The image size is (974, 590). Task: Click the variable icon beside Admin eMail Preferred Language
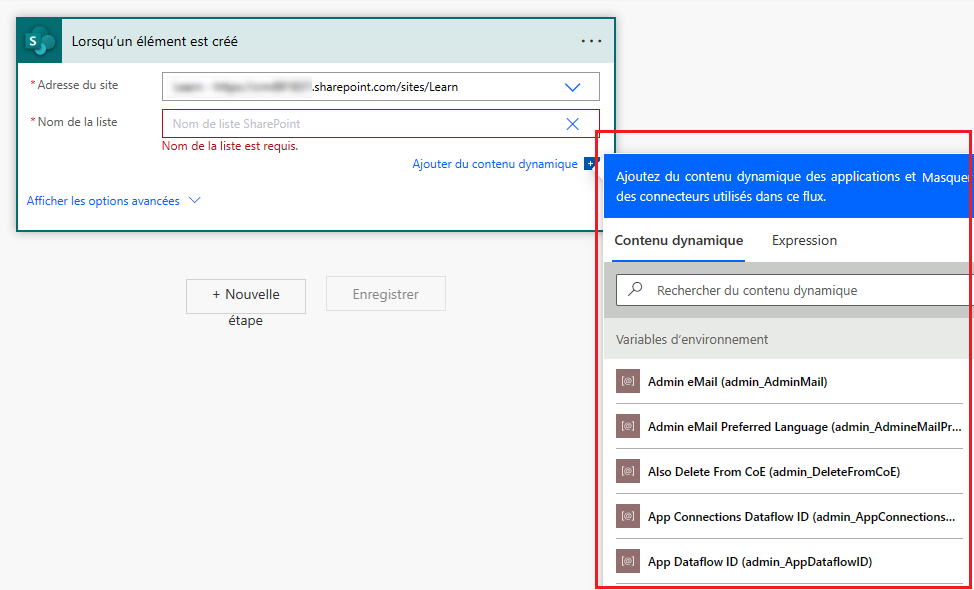[628, 426]
